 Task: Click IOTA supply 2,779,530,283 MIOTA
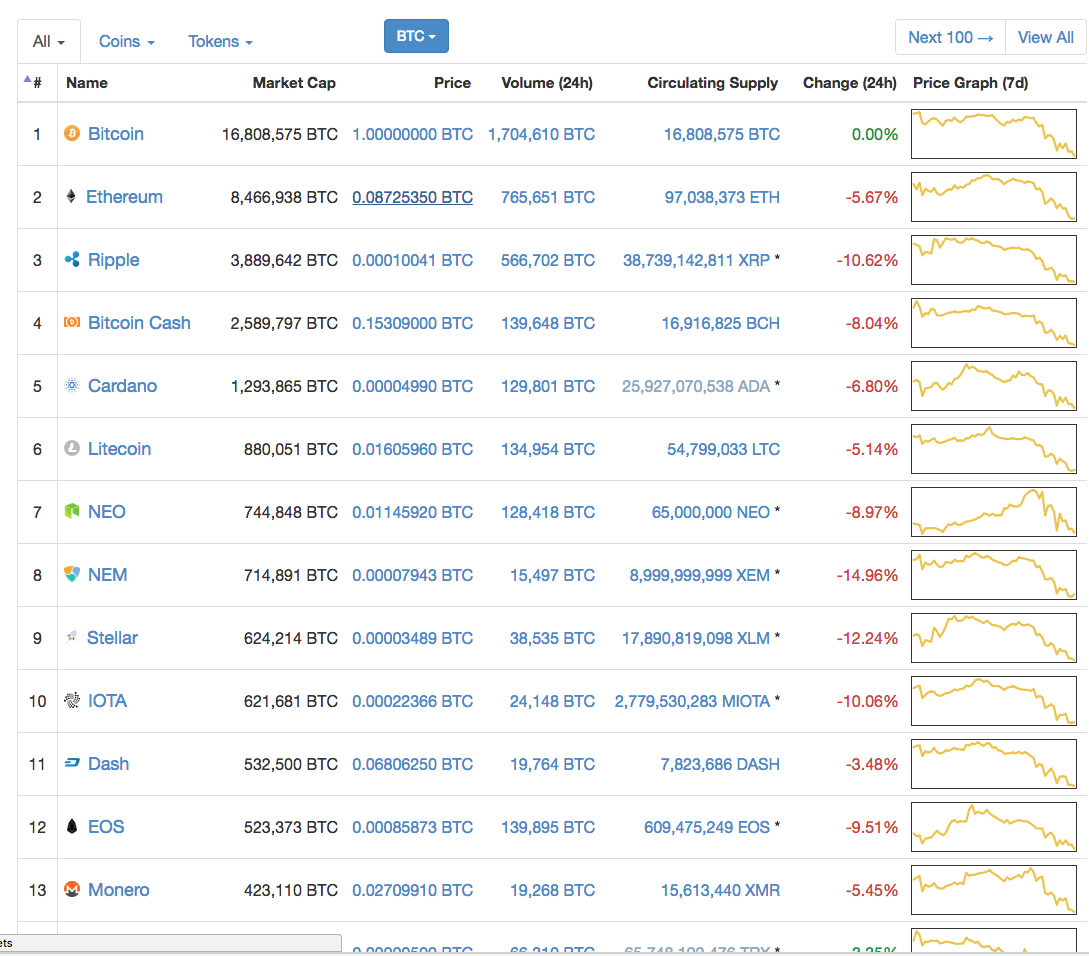click(692, 701)
